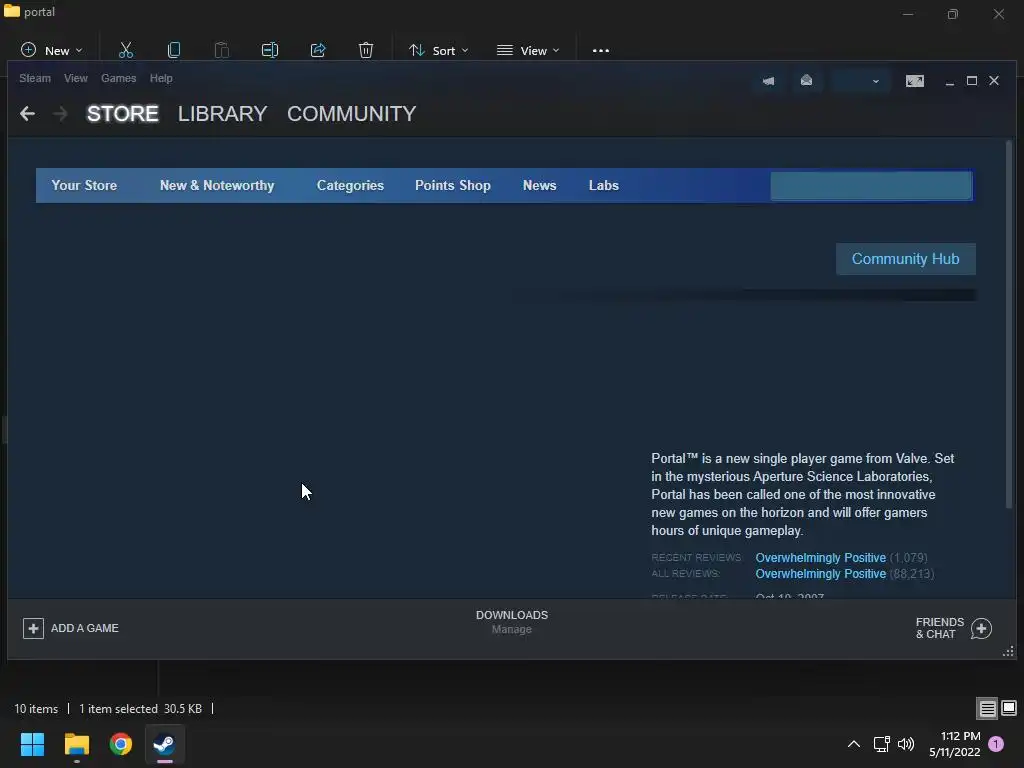The height and width of the screenshot is (768, 1024).
Task: Click the Community Hub button
Action: tap(906, 259)
